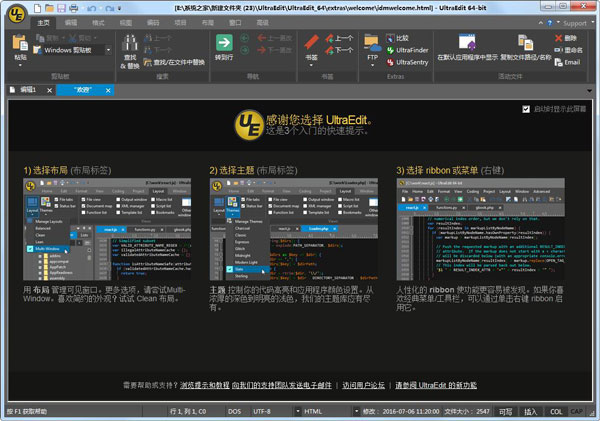Expand the Bookmark (书签) dropdown arrow

pos(311,65)
